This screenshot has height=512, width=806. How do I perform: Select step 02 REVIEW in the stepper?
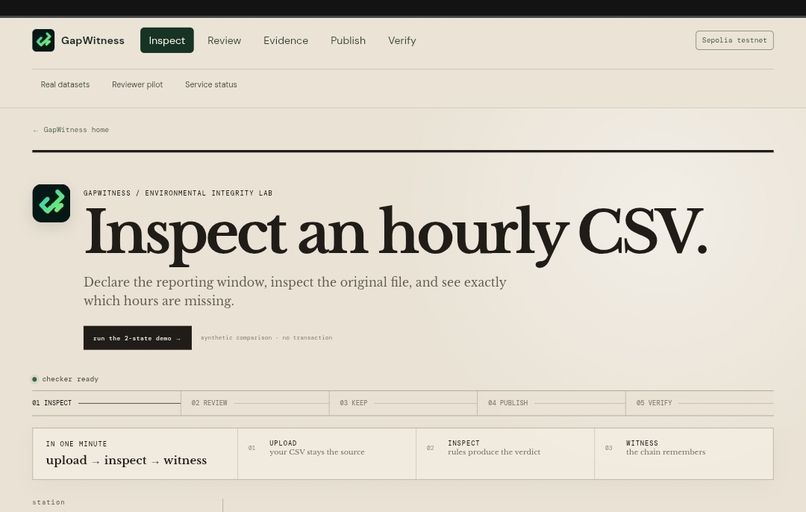coord(255,403)
